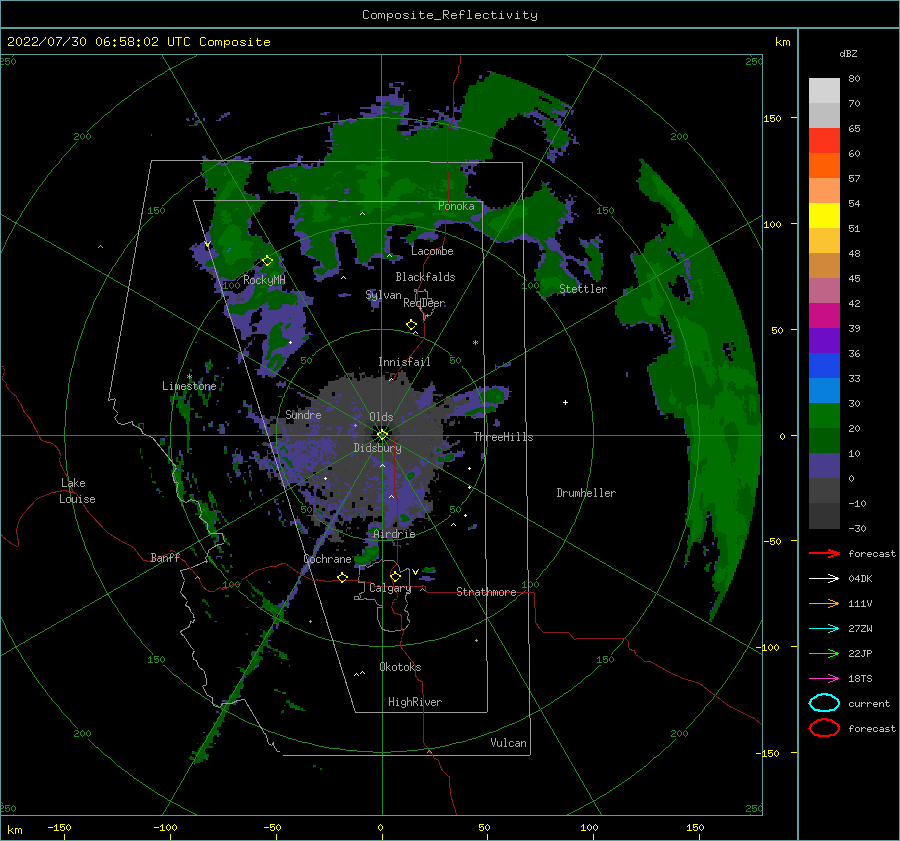Click the yellow diamond marker above Calgary label

point(395,576)
